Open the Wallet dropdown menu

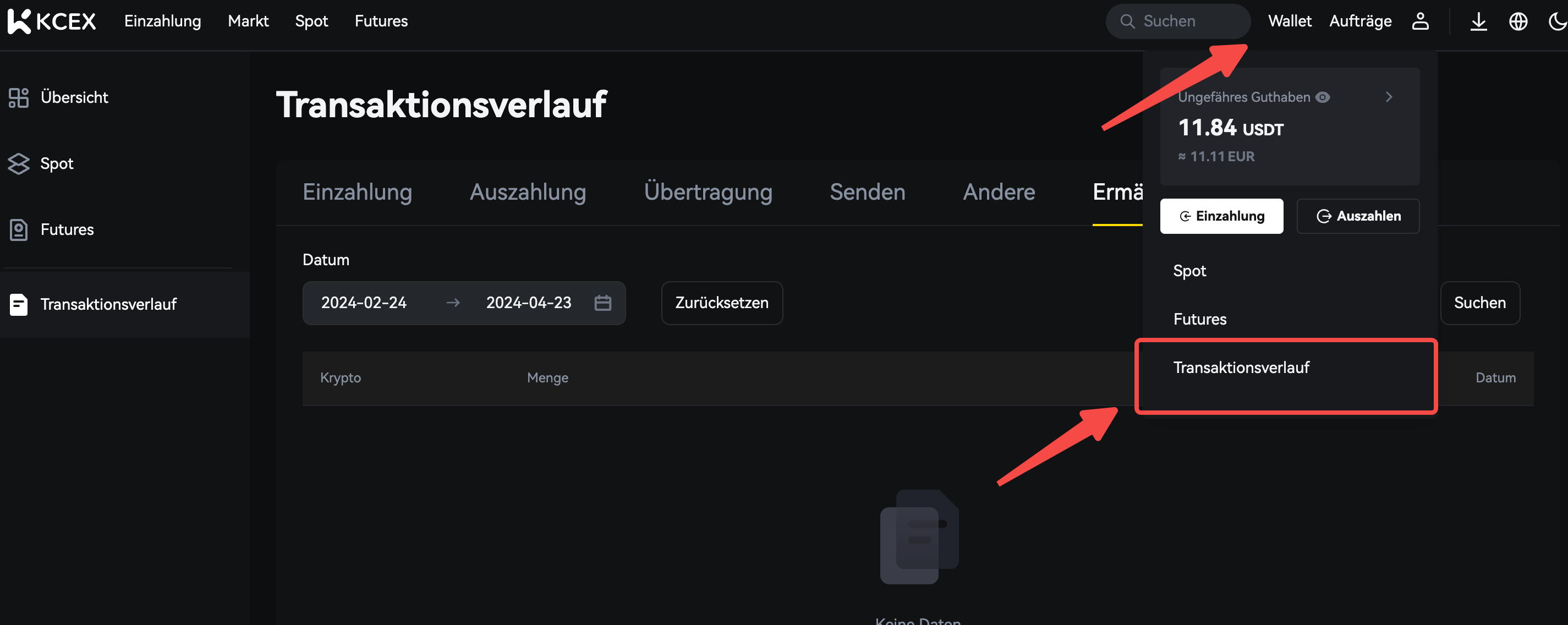[x=1289, y=21]
